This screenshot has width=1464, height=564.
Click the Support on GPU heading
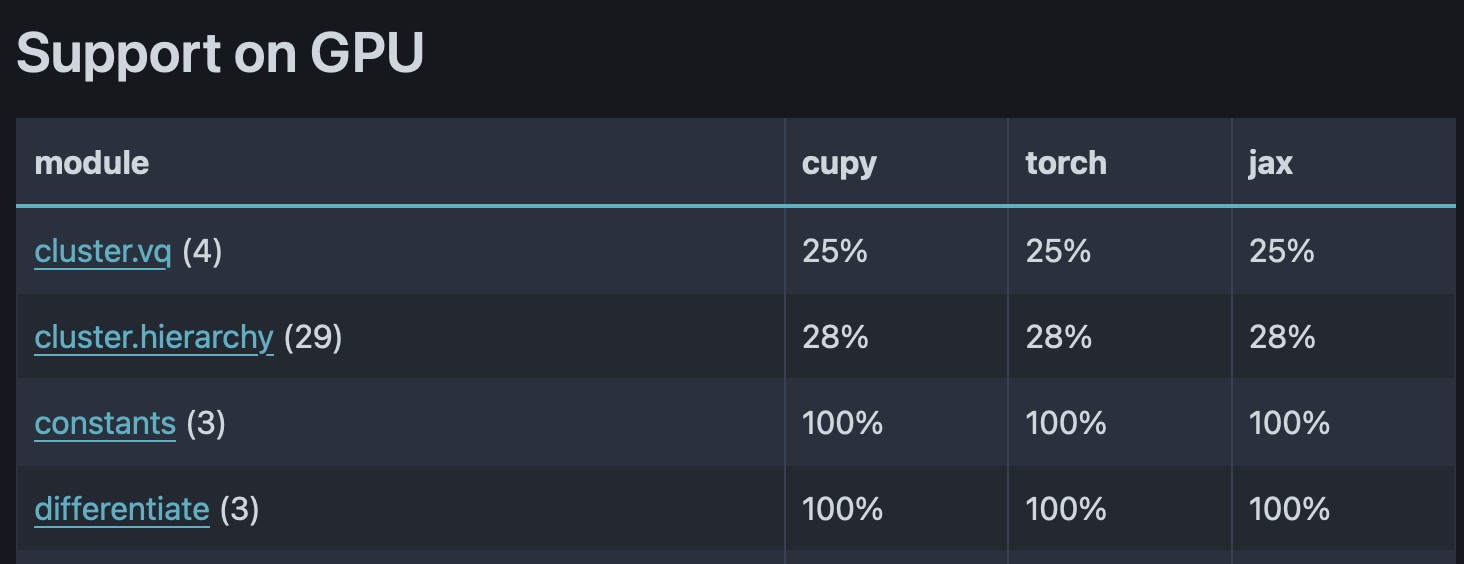(220, 54)
